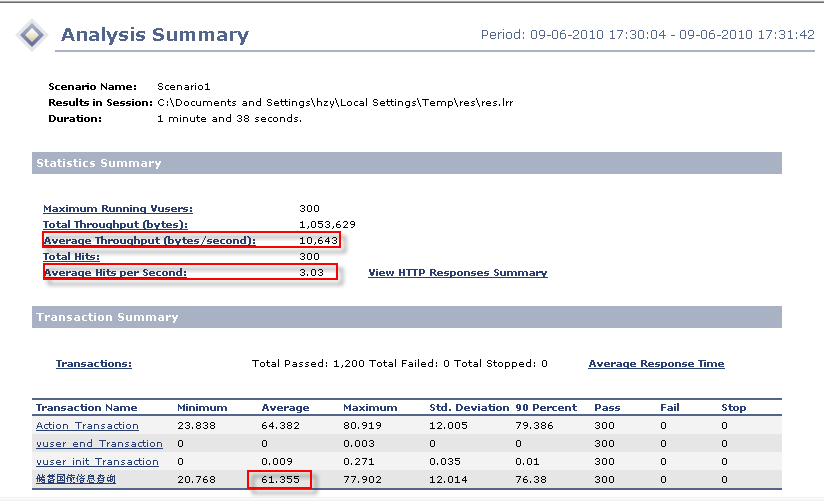Image resolution: width=824 pixels, height=501 pixels.
Task: Click the Transactions link
Action: coord(93,363)
